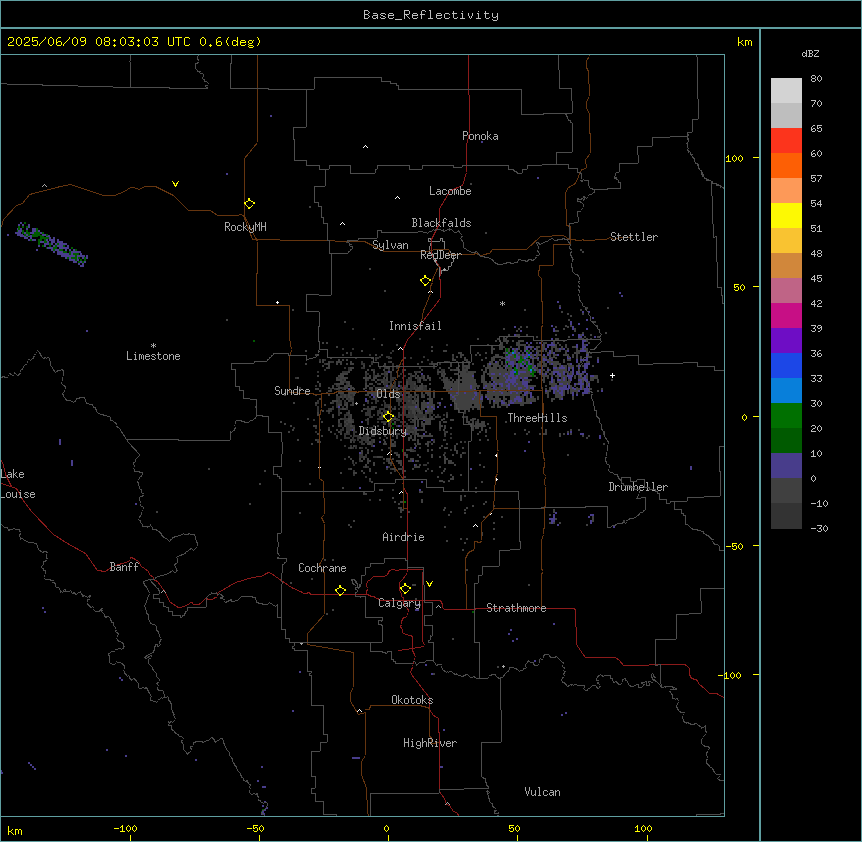Image resolution: width=862 pixels, height=842 pixels.
Task: Select the blue 33-36 dBZ legend swatch
Action: (786, 365)
